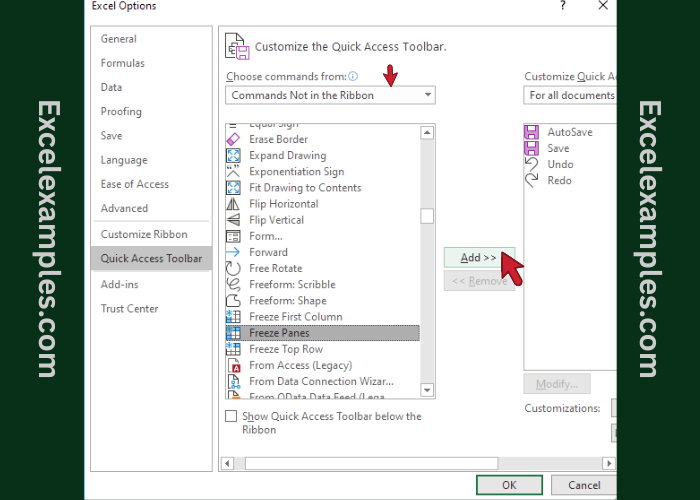Go to the Formulas options category
Viewport: 700px width, 500px height.
coord(122,63)
